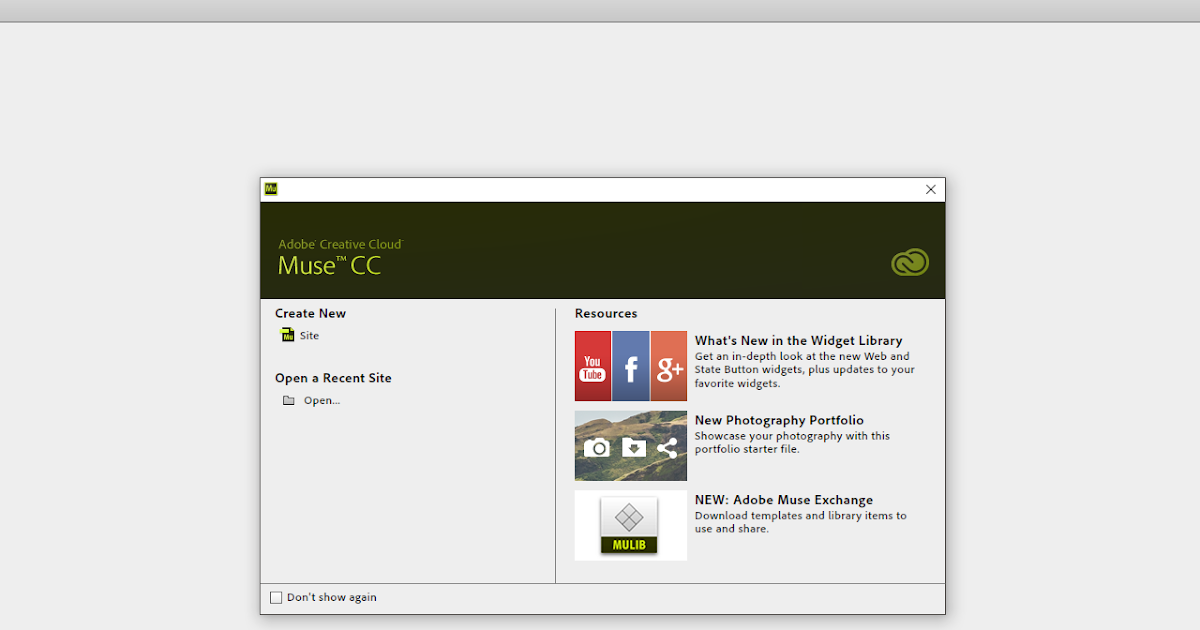Click the Facebook tile in widget thumbnail
Viewport: 1200px width, 630px height.
[x=631, y=366]
